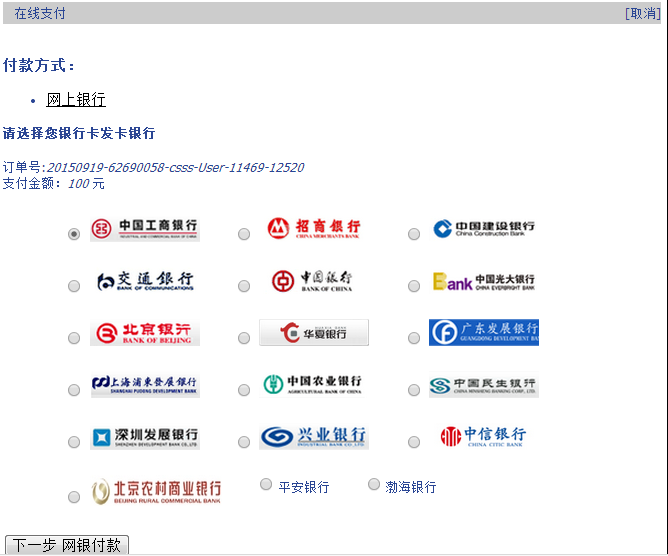Click the [取消] cancel link
Viewport: 668px width, 556px height.
pos(642,14)
